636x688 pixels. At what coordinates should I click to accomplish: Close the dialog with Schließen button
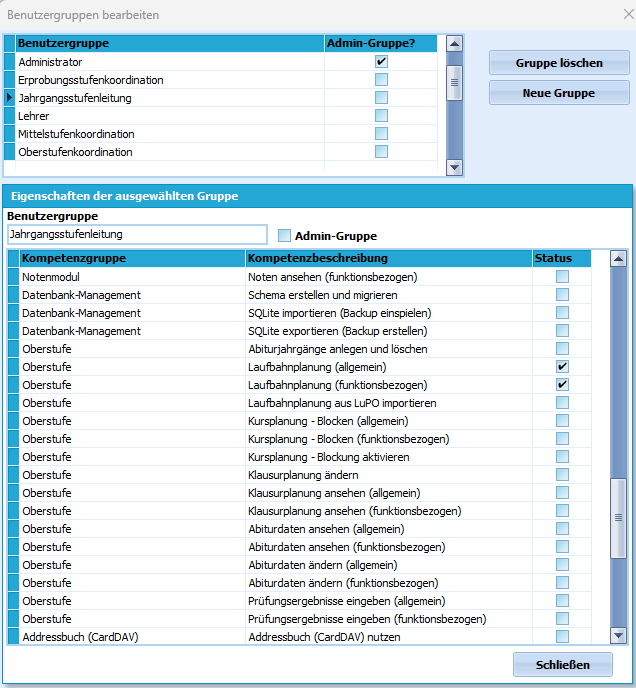[562, 665]
